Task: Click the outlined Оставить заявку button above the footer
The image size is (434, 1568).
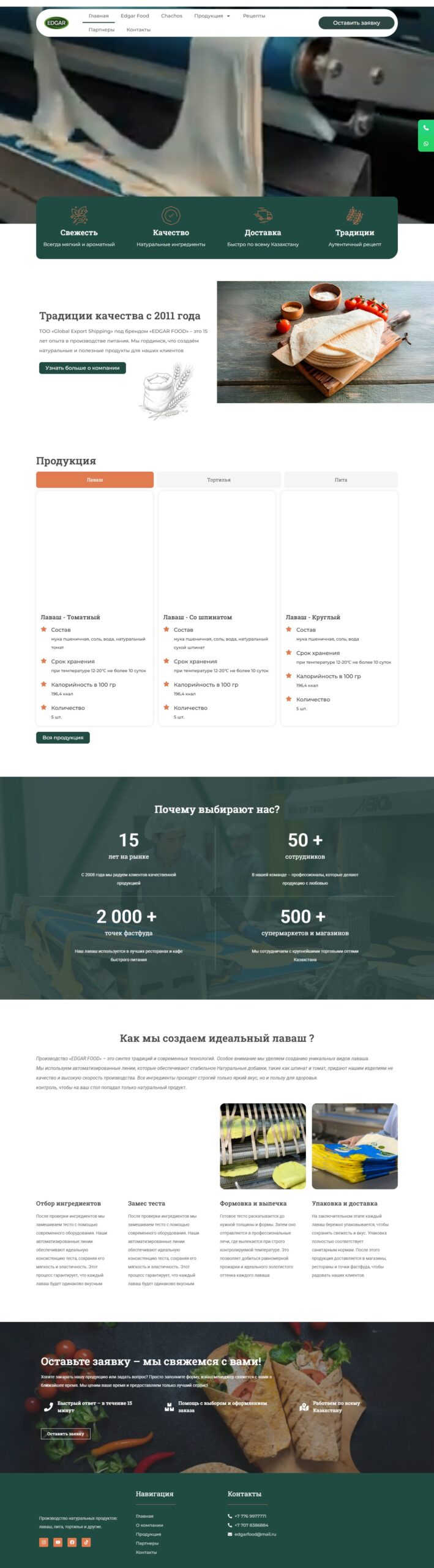Action: 65,1434
